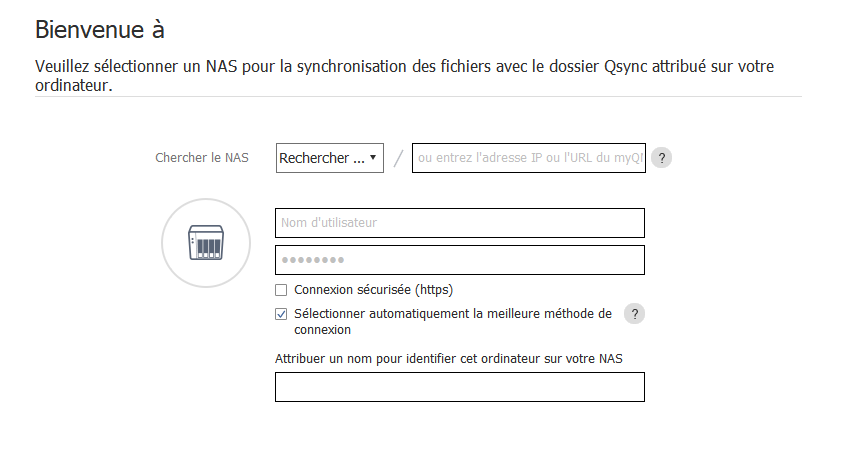Click the NAS device icon in circle
The height and width of the screenshot is (470, 846).
pyautogui.click(x=205, y=243)
